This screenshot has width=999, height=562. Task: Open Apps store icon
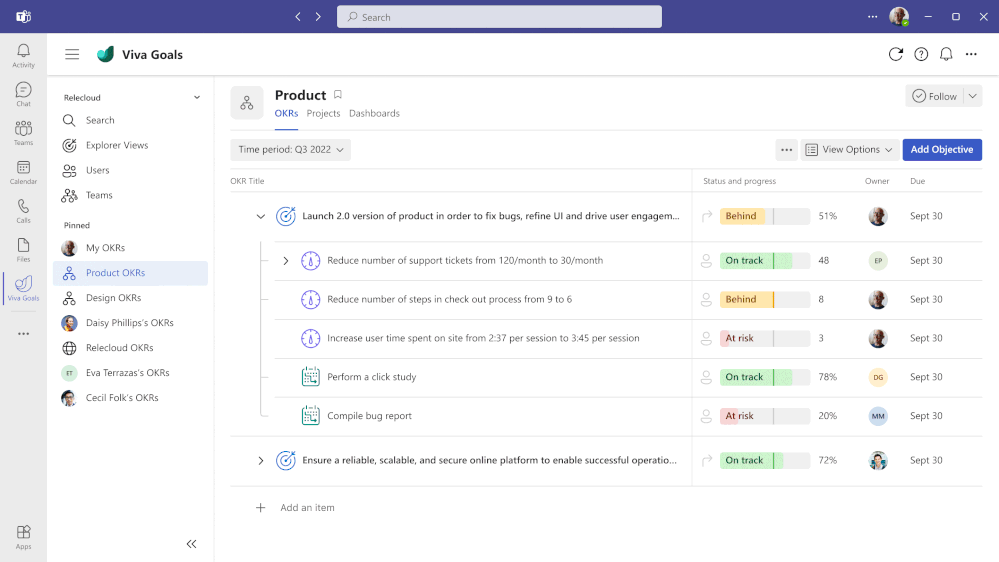click(23, 537)
